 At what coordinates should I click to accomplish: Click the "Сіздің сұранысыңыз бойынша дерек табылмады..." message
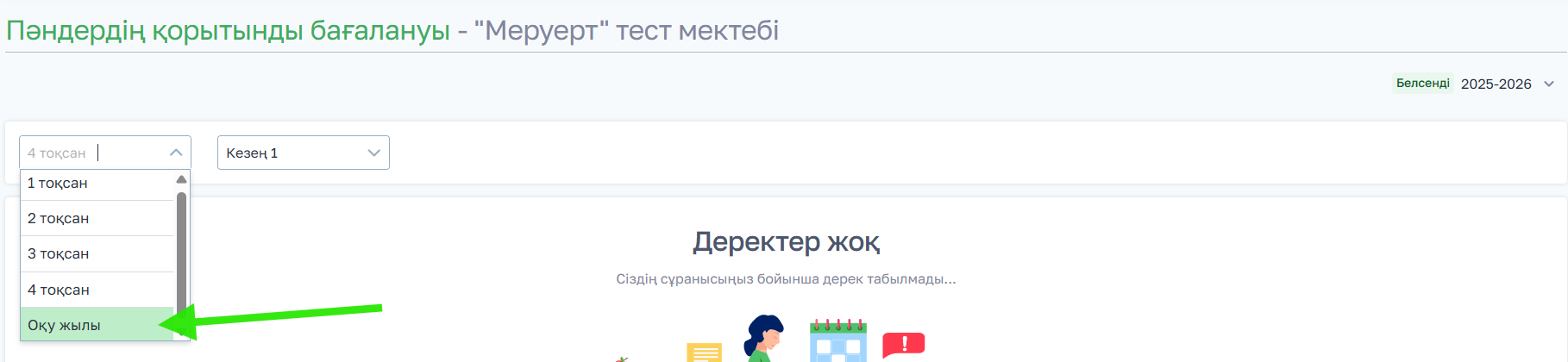[x=786, y=279]
